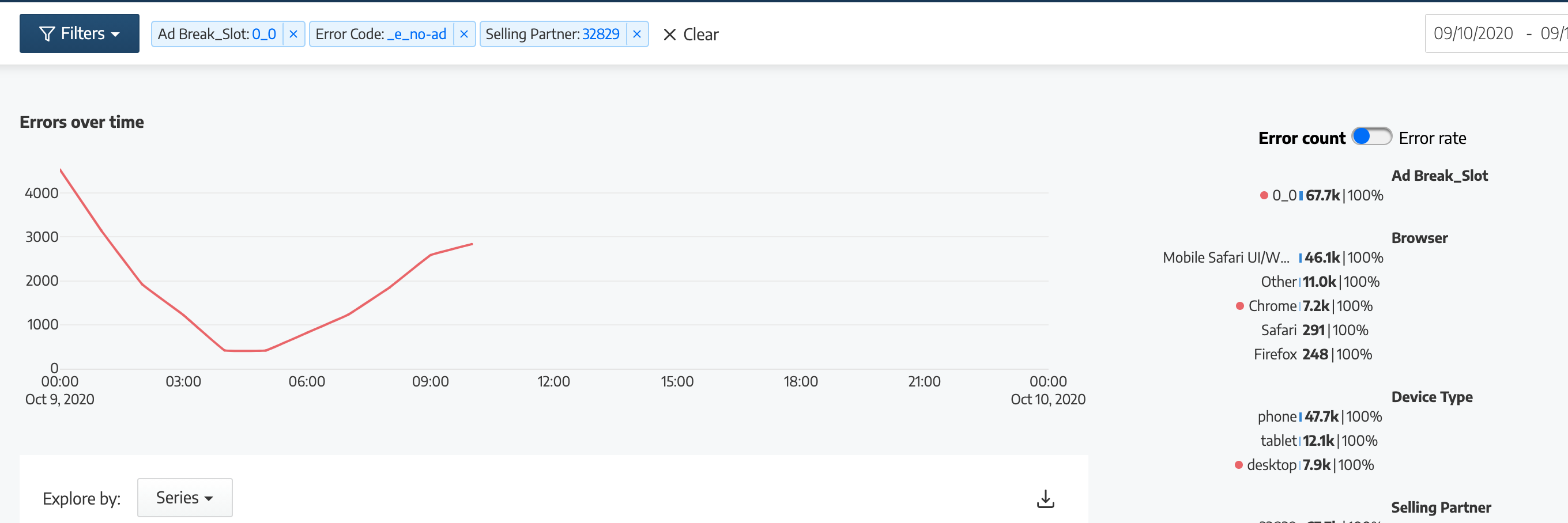This screenshot has height=523, width=1568.
Task: Select desktop in Device Type breakdown
Action: click(1272, 465)
